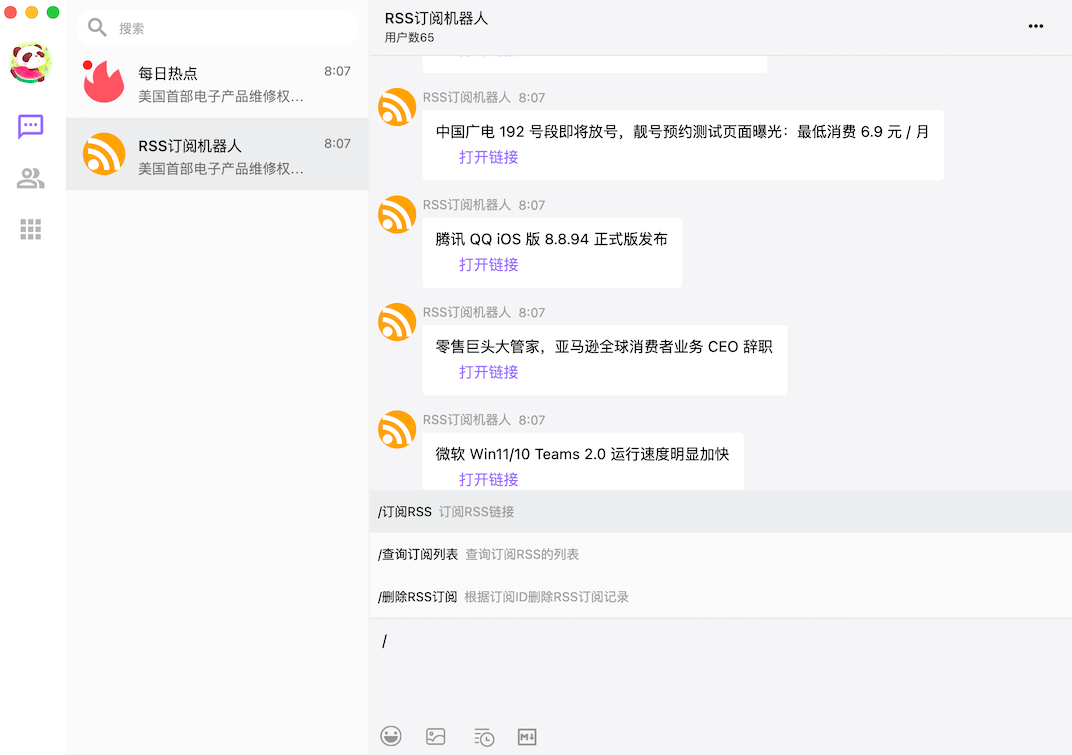Open link under 微软 Teams 2.0 message
This screenshot has height=755, width=1072.
(488, 479)
